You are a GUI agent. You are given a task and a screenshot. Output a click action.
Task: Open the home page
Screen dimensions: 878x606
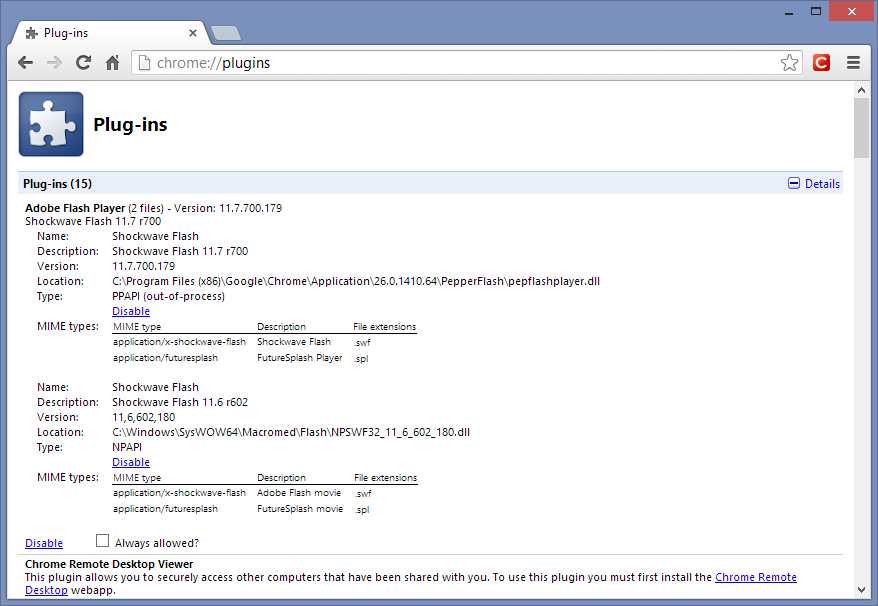coord(113,63)
